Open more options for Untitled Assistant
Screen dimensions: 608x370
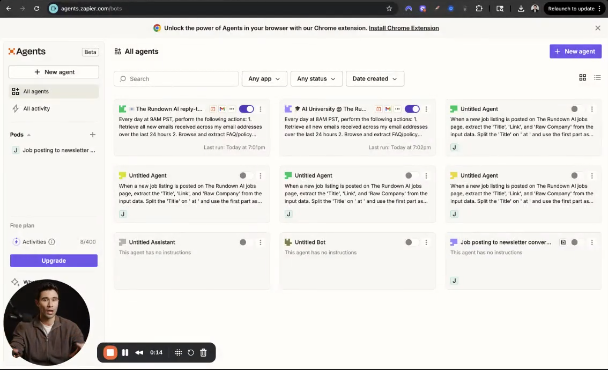pyautogui.click(x=261, y=242)
